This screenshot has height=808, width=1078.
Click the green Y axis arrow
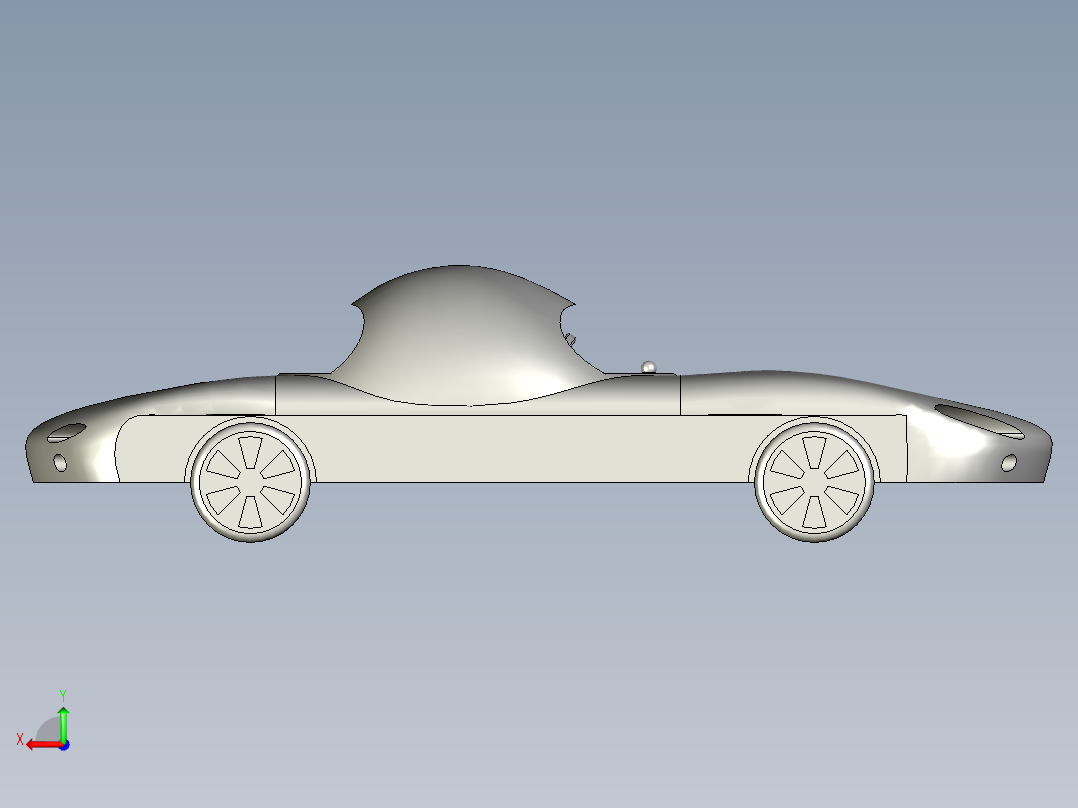click(63, 725)
